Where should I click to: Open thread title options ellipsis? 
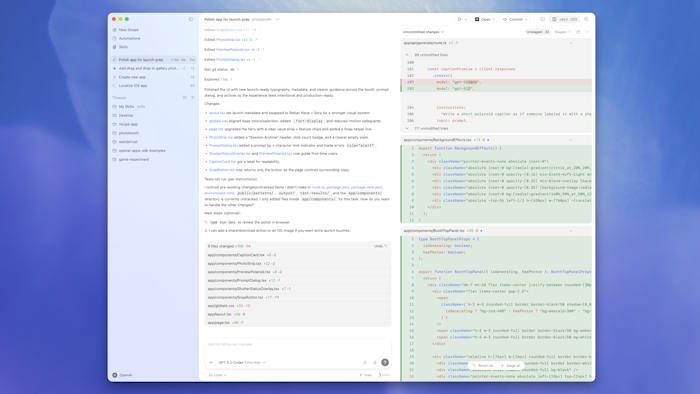277,20
